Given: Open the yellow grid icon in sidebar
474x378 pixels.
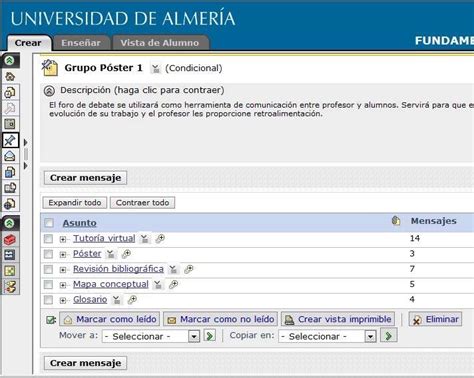Looking at the screenshot, I should tap(10, 271).
